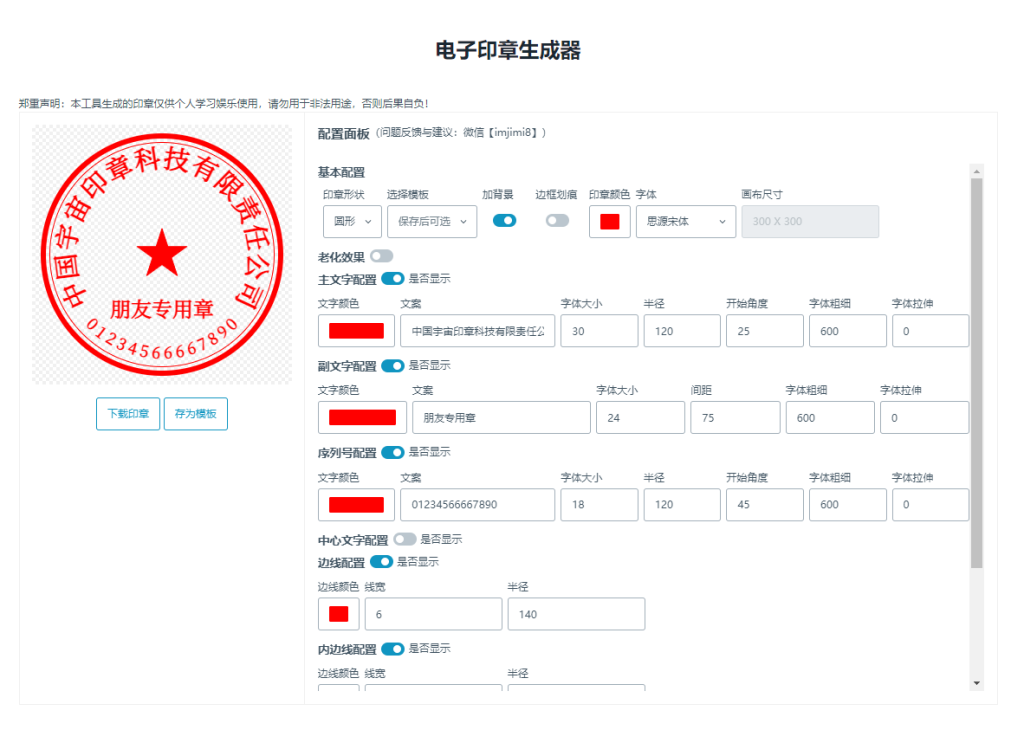Click the 存为模板 button
The image size is (1024, 730).
point(196,413)
